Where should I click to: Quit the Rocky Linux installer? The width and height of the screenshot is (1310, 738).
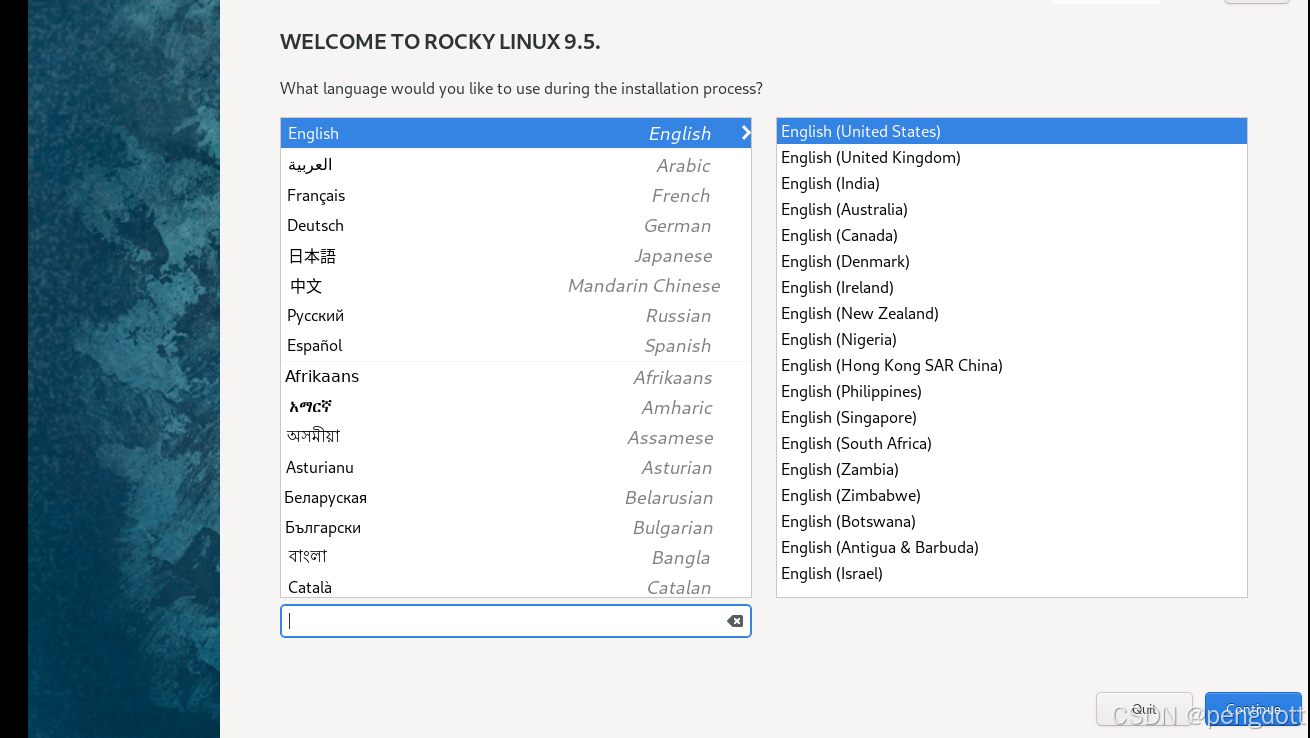point(1144,709)
